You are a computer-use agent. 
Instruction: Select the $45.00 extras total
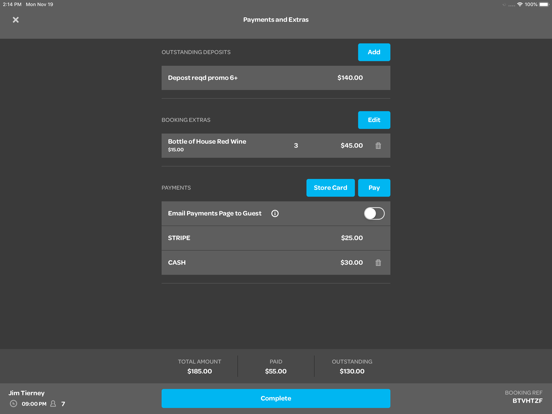[351, 145]
